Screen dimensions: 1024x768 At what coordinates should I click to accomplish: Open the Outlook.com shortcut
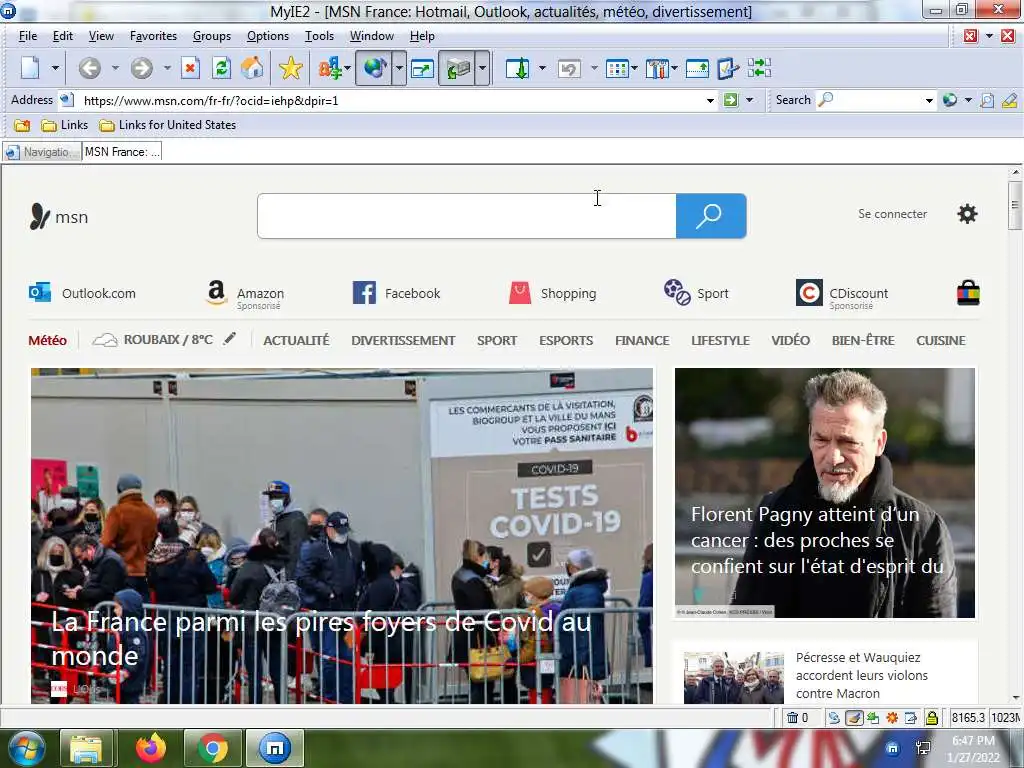tap(82, 293)
